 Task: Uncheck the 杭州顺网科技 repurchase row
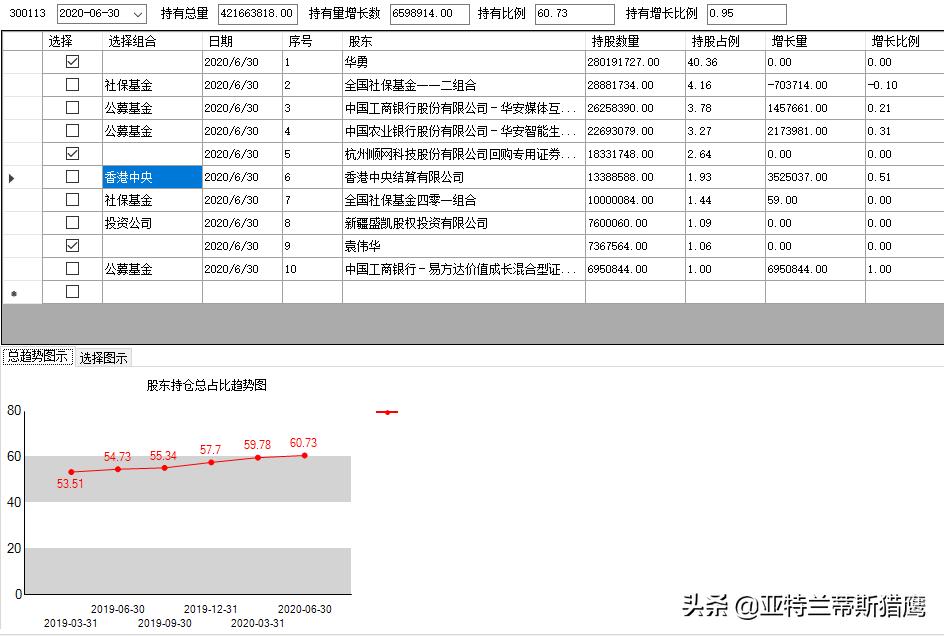[x=70, y=153]
